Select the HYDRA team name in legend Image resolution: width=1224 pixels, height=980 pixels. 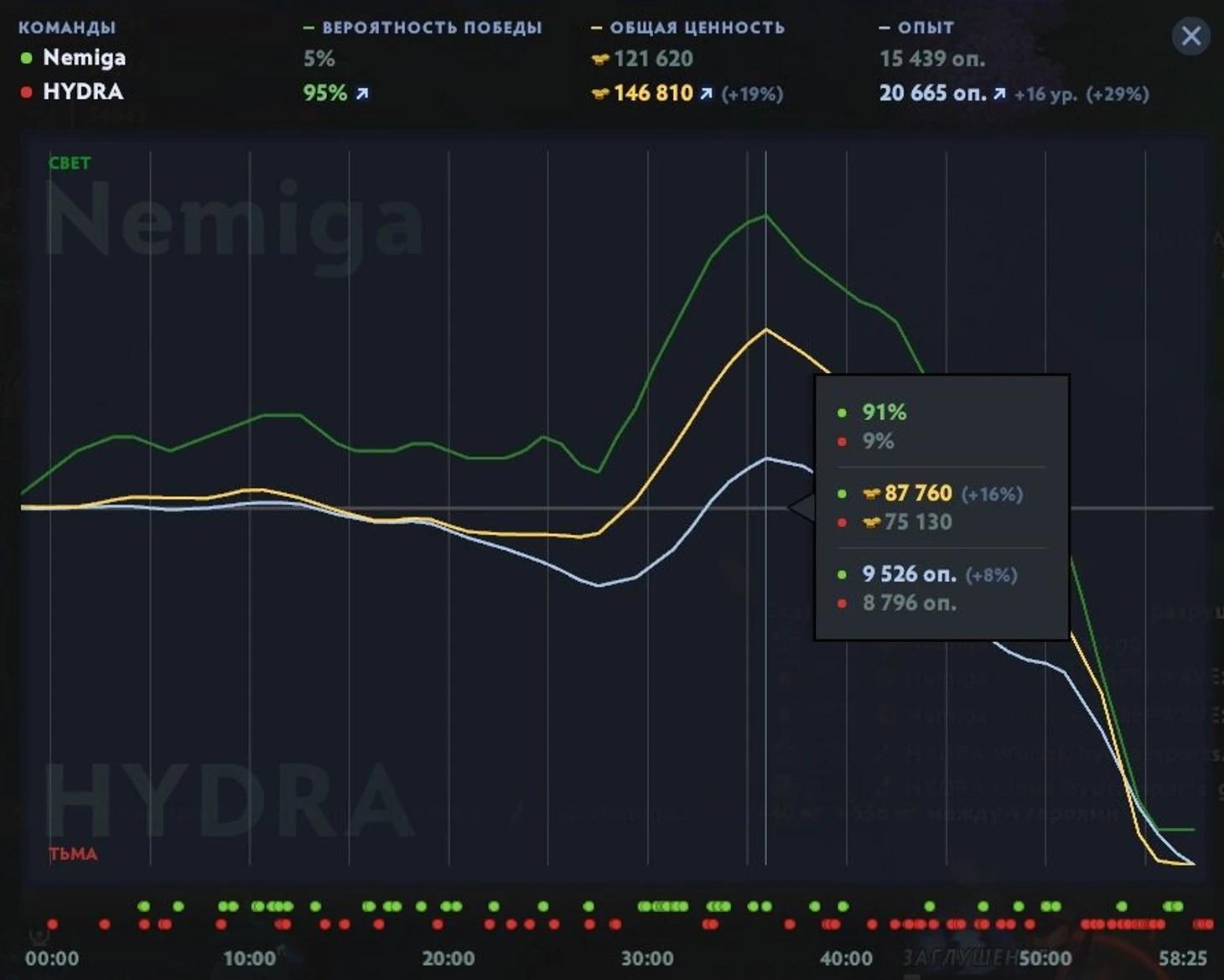pyautogui.click(x=83, y=91)
